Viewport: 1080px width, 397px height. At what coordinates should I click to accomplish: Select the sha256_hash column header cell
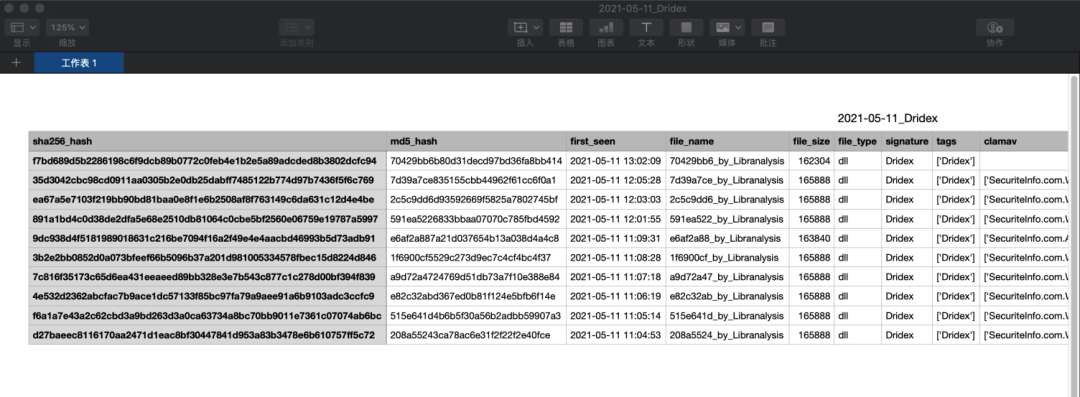(x=207, y=141)
